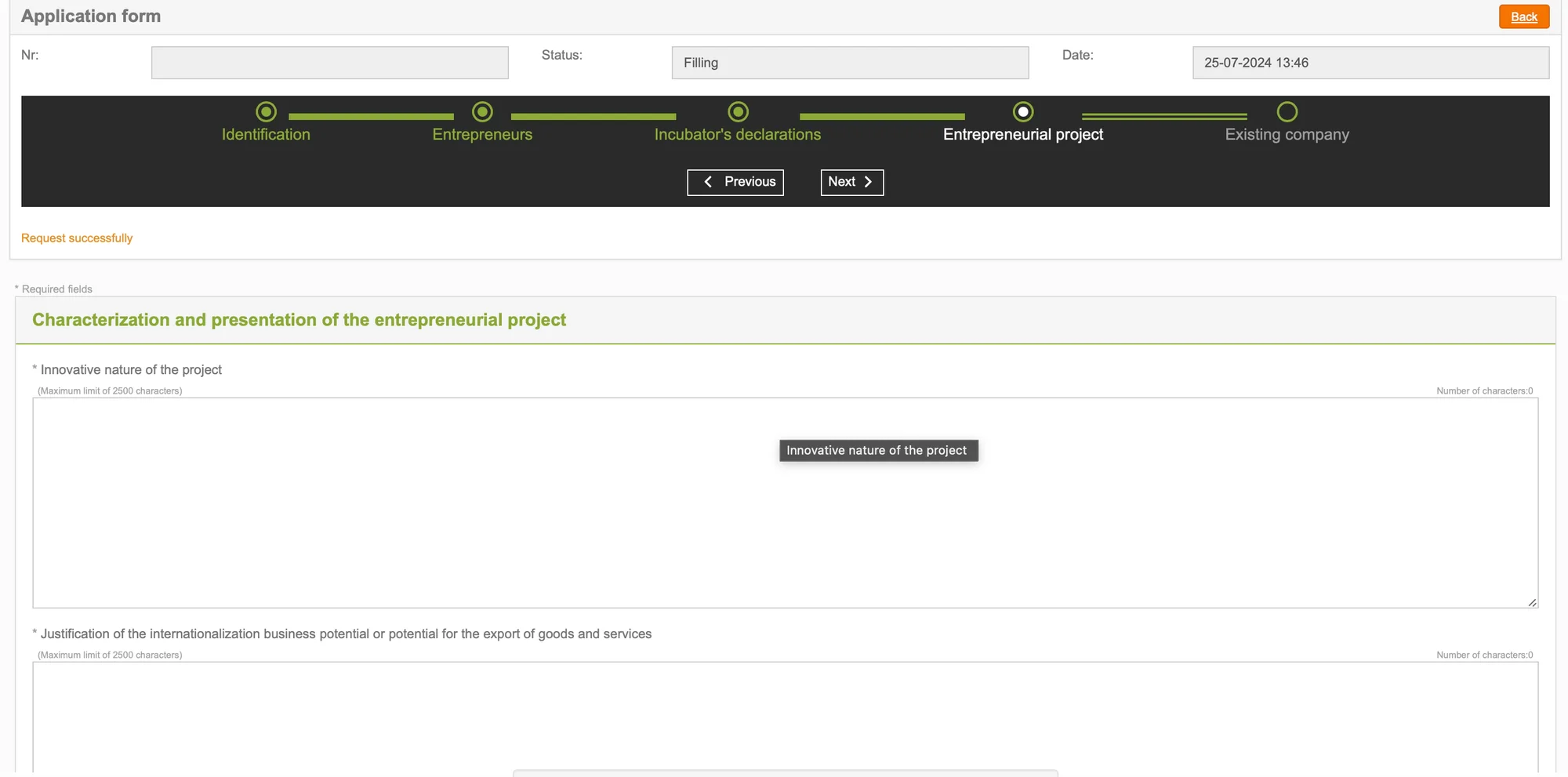Image resolution: width=1568 pixels, height=777 pixels.
Task: Open the Existing company step label
Action: [1287, 135]
